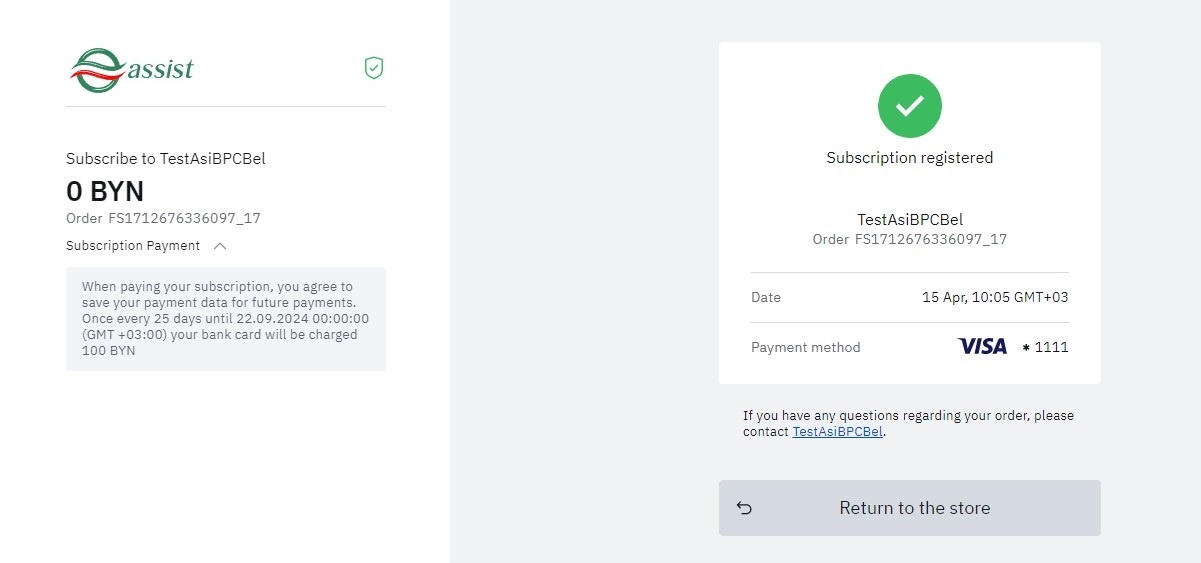Click the TestAsiBPCBel merchant name in receipt

909,220
